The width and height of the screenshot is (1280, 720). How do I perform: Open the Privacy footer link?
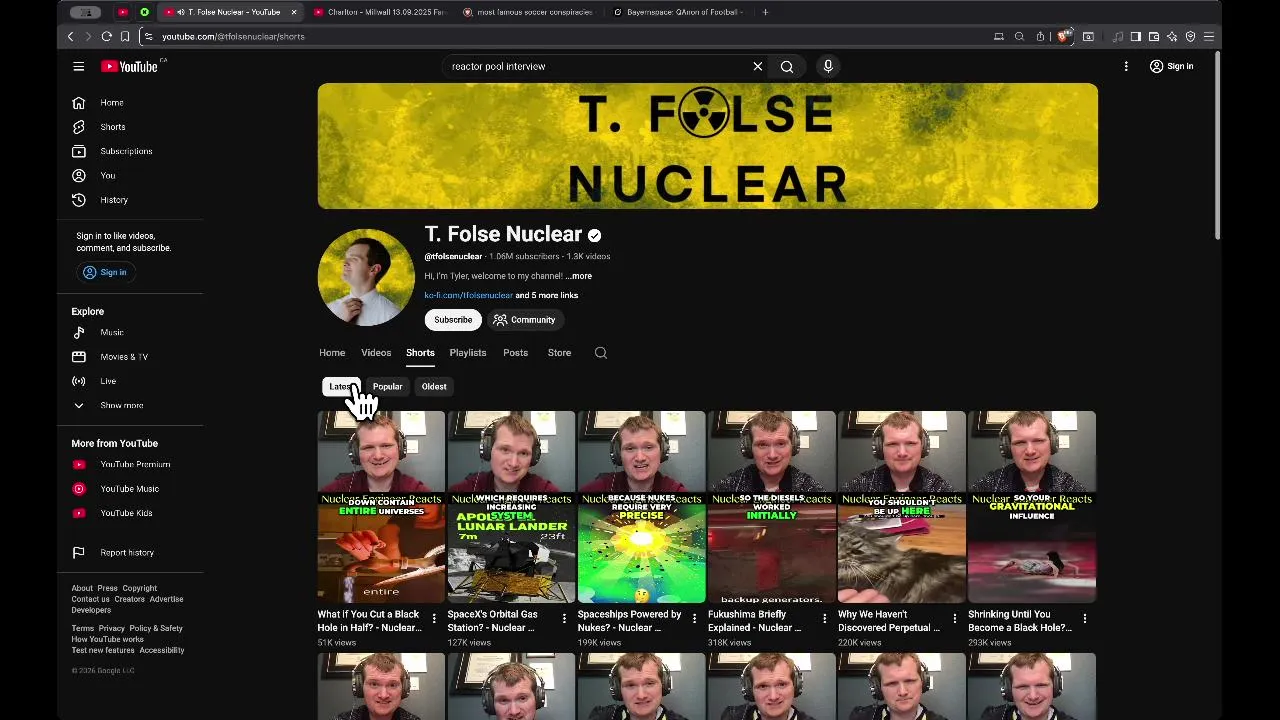click(111, 628)
